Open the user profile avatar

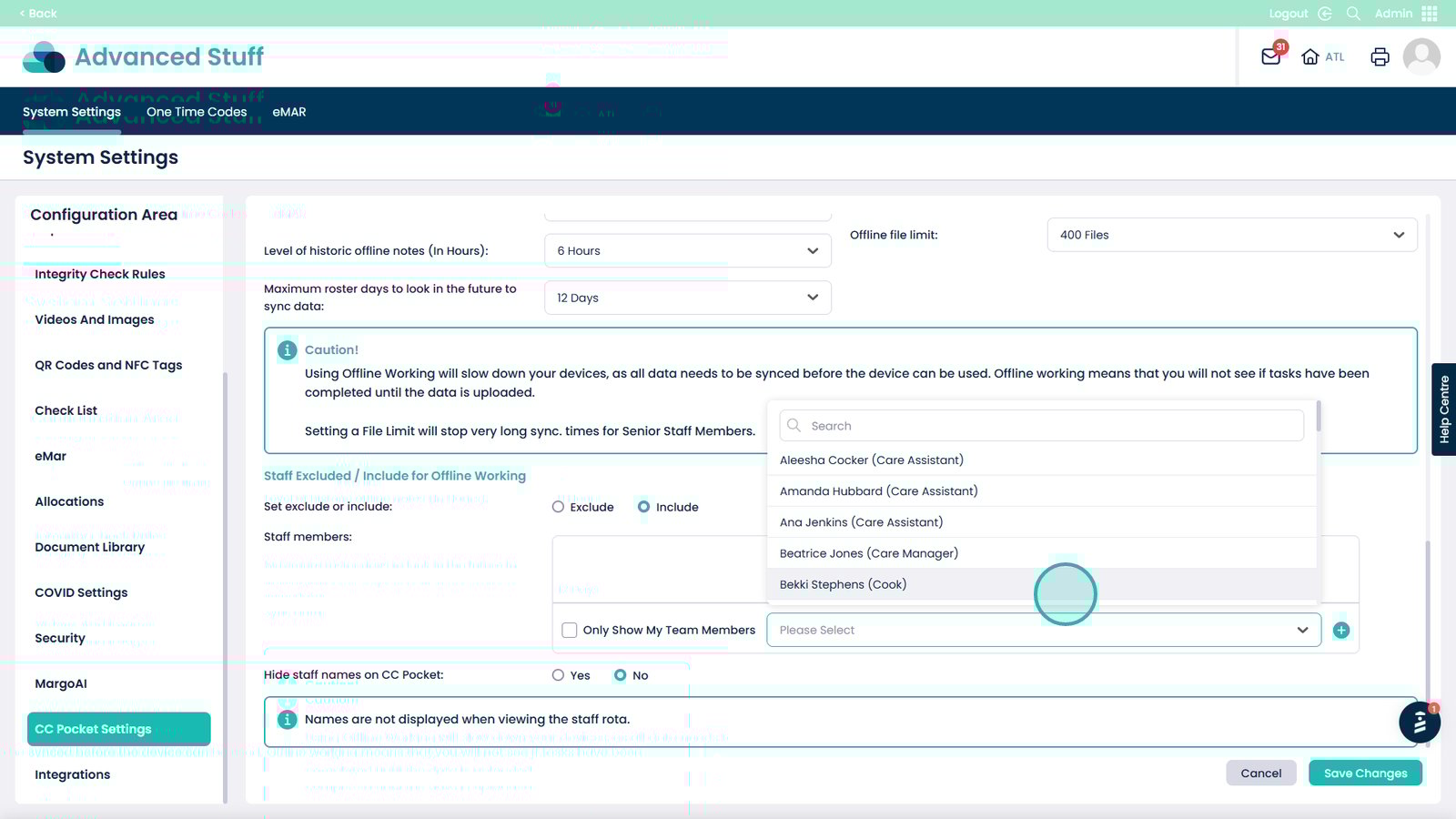tap(1421, 56)
